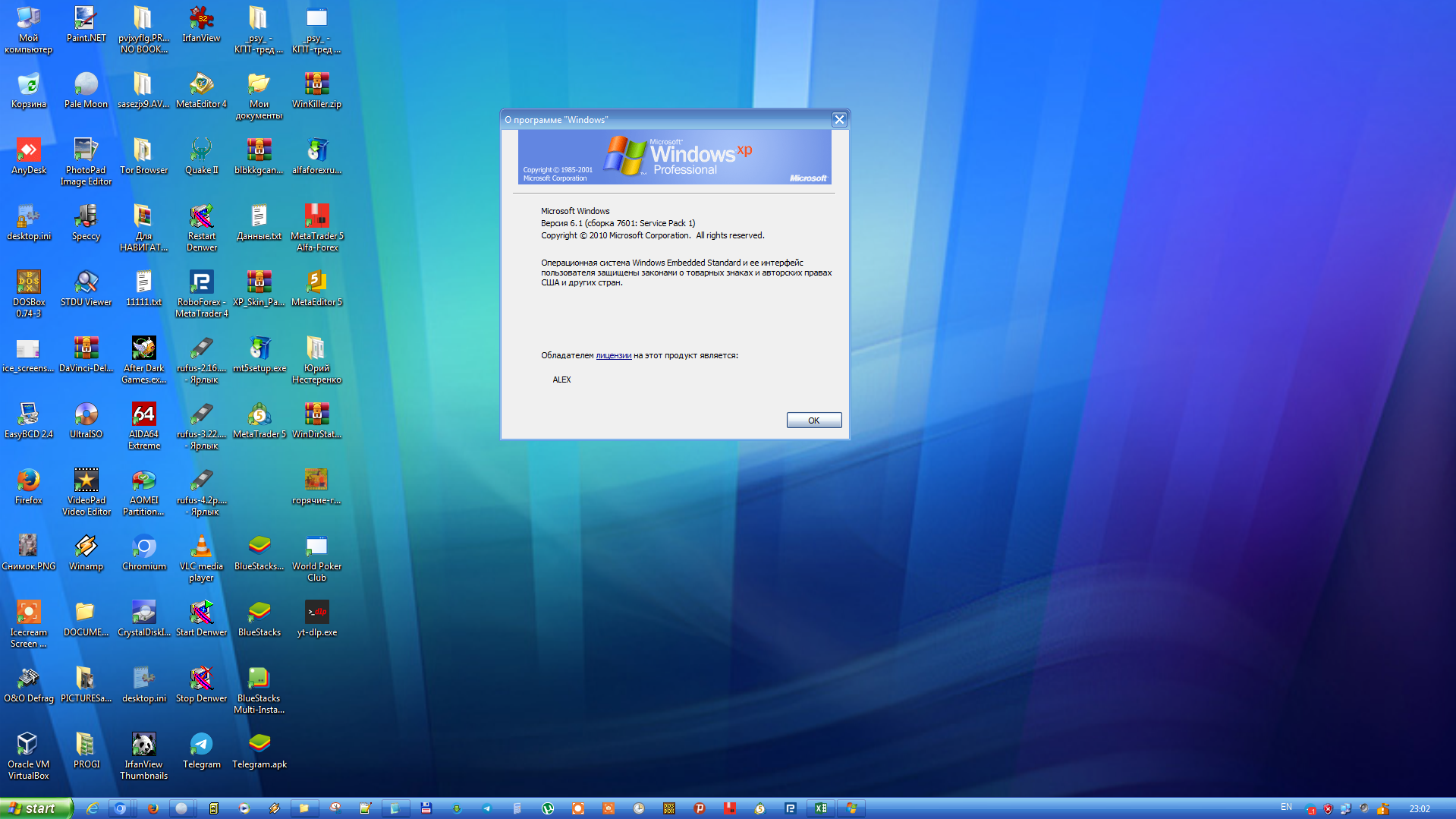Select the 11111.txt file
This screenshot has width=1456, height=819.
pyautogui.click(x=143, y=289)
